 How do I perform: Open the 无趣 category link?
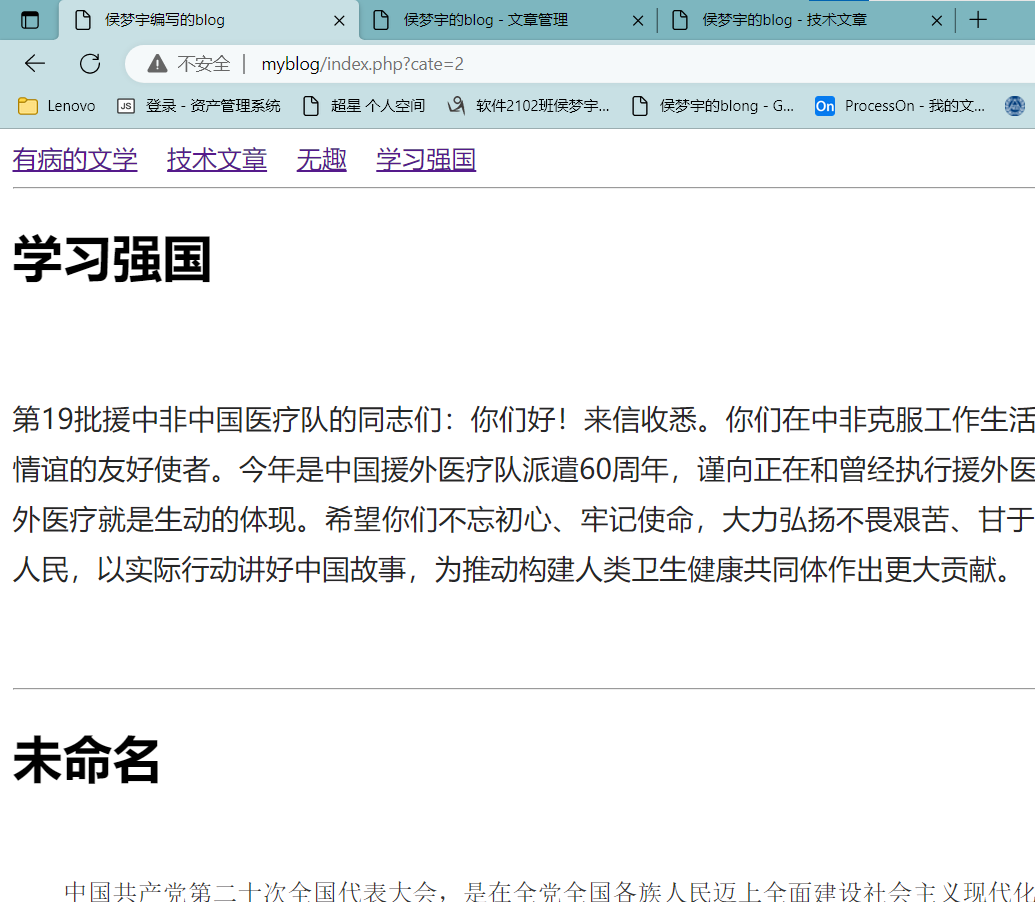321,159
